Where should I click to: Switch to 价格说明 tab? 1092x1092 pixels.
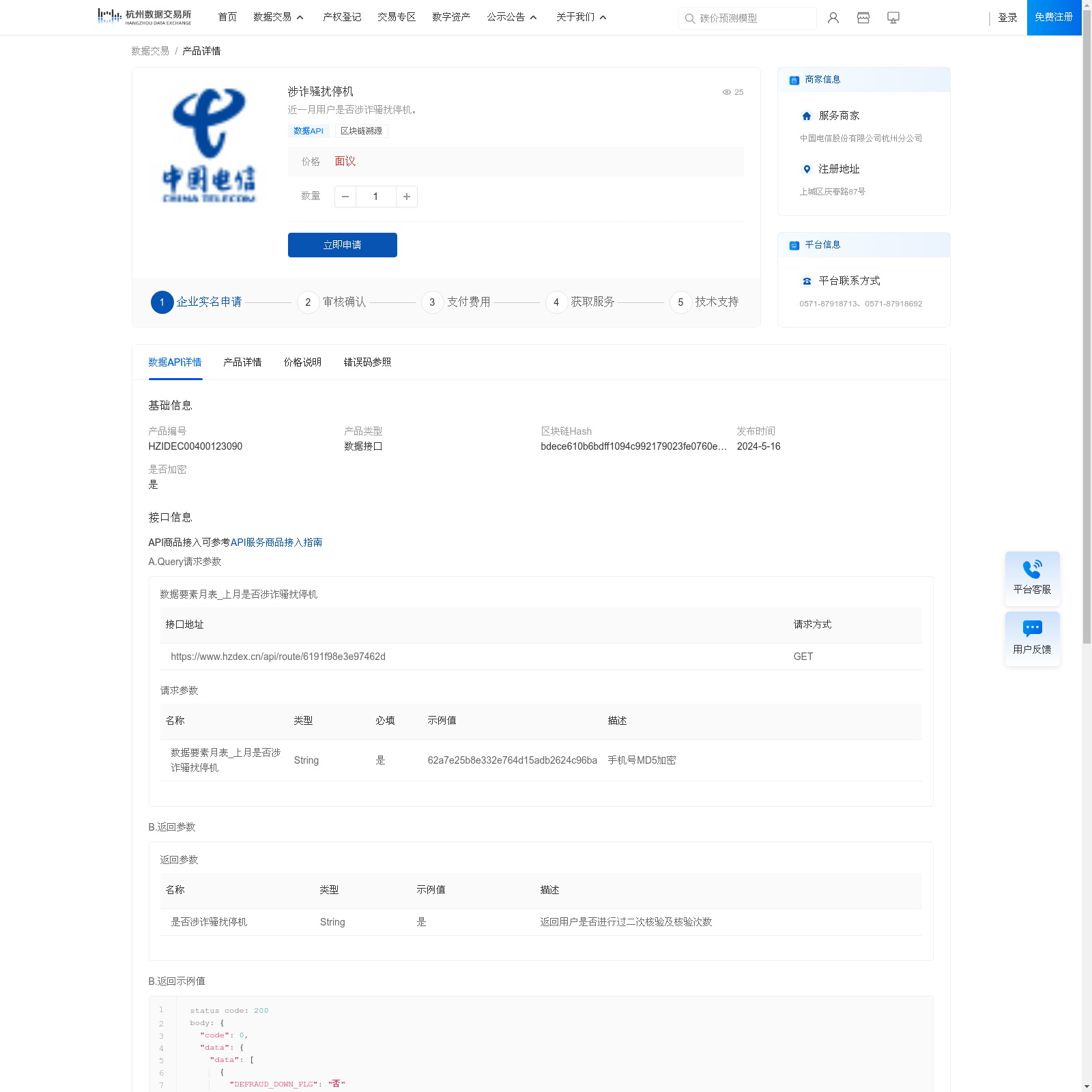tap(302, 362)
